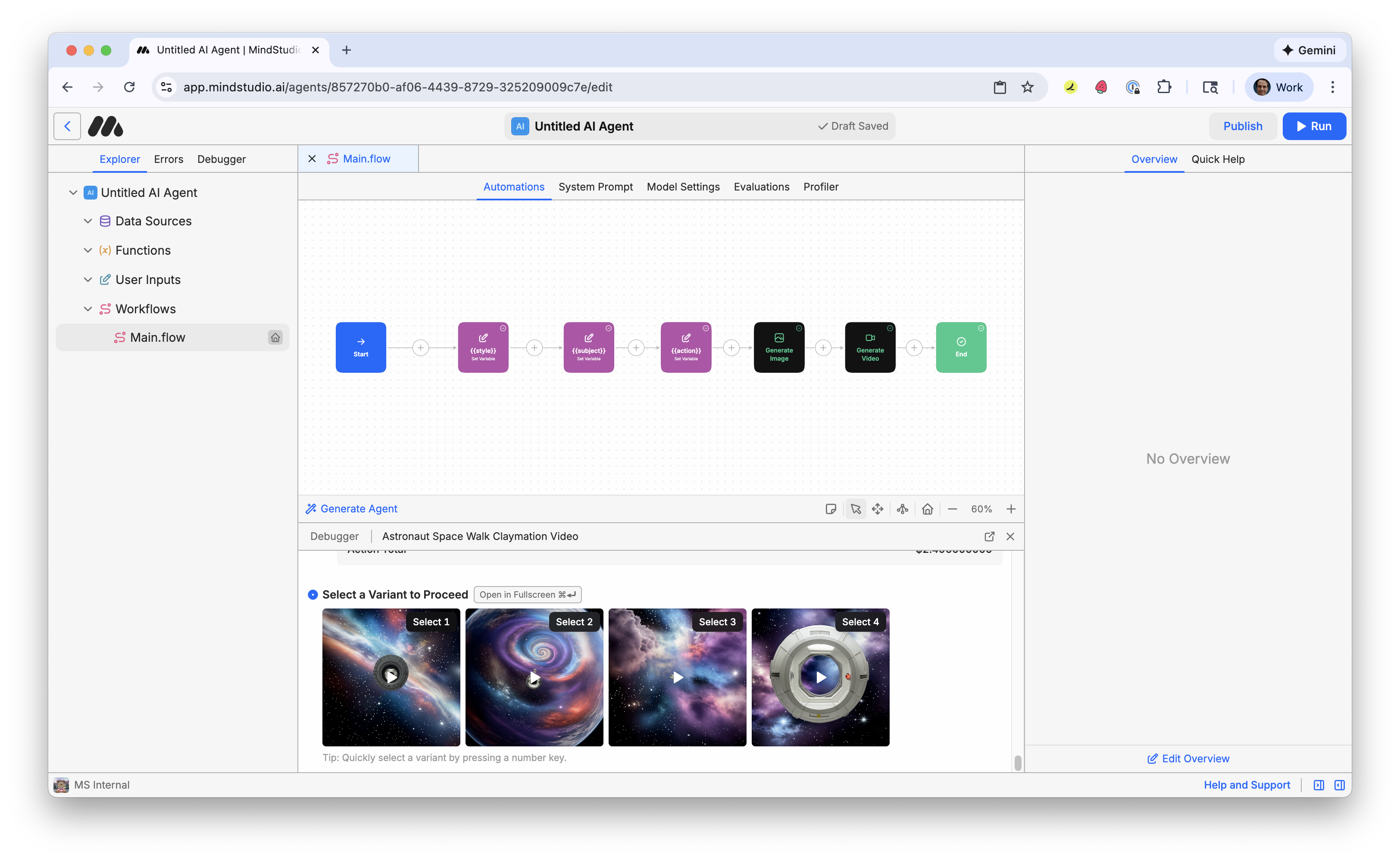The height and width of the screenshot is (861, 1400).
Task: Activate the sticky note tool on the canvas toolbar
Action: (831, 508)
